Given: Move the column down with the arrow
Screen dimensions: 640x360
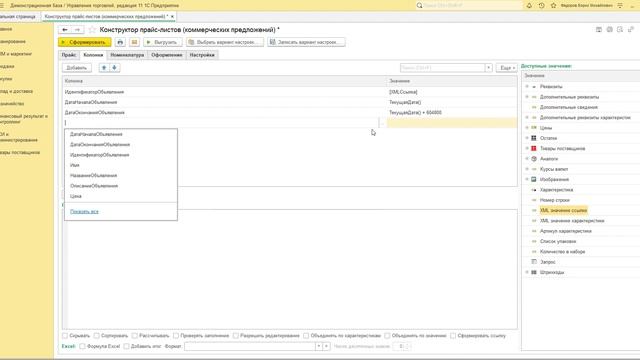Looking at the screenshot, I should pos(115,68).
